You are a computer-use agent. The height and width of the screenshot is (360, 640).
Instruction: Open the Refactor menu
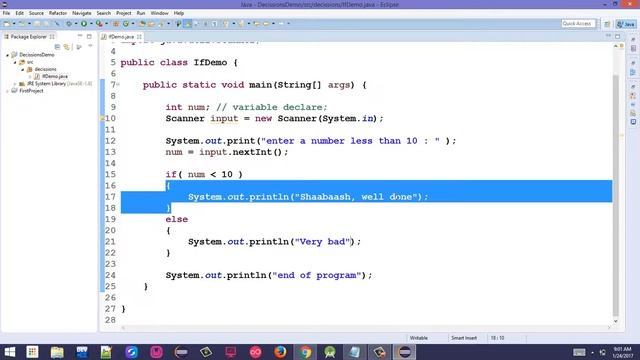[58, 13]
